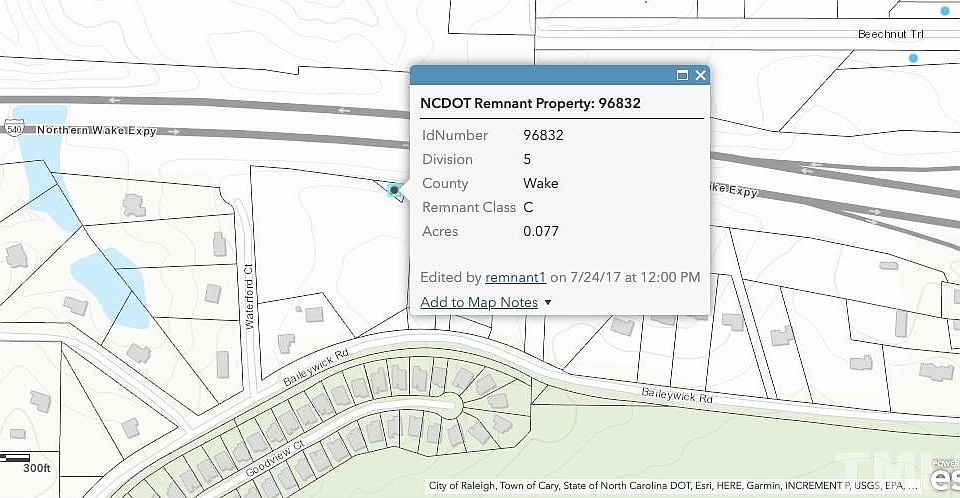Maximize the NCDOT Remnant Property popup

[x=683, y=75]
